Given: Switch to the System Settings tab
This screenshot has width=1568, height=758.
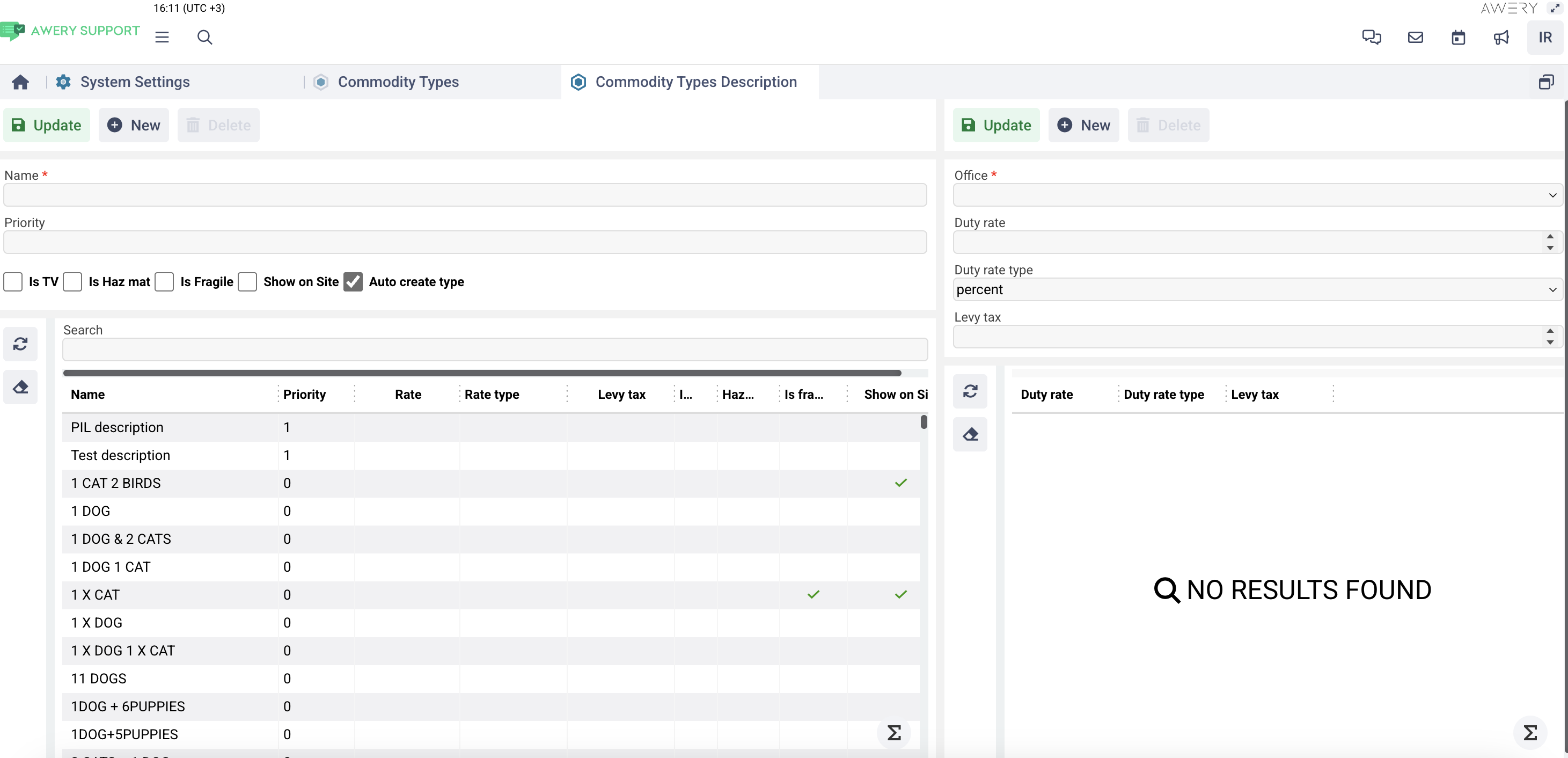Looking at the screenshot, I should (135, 82).
